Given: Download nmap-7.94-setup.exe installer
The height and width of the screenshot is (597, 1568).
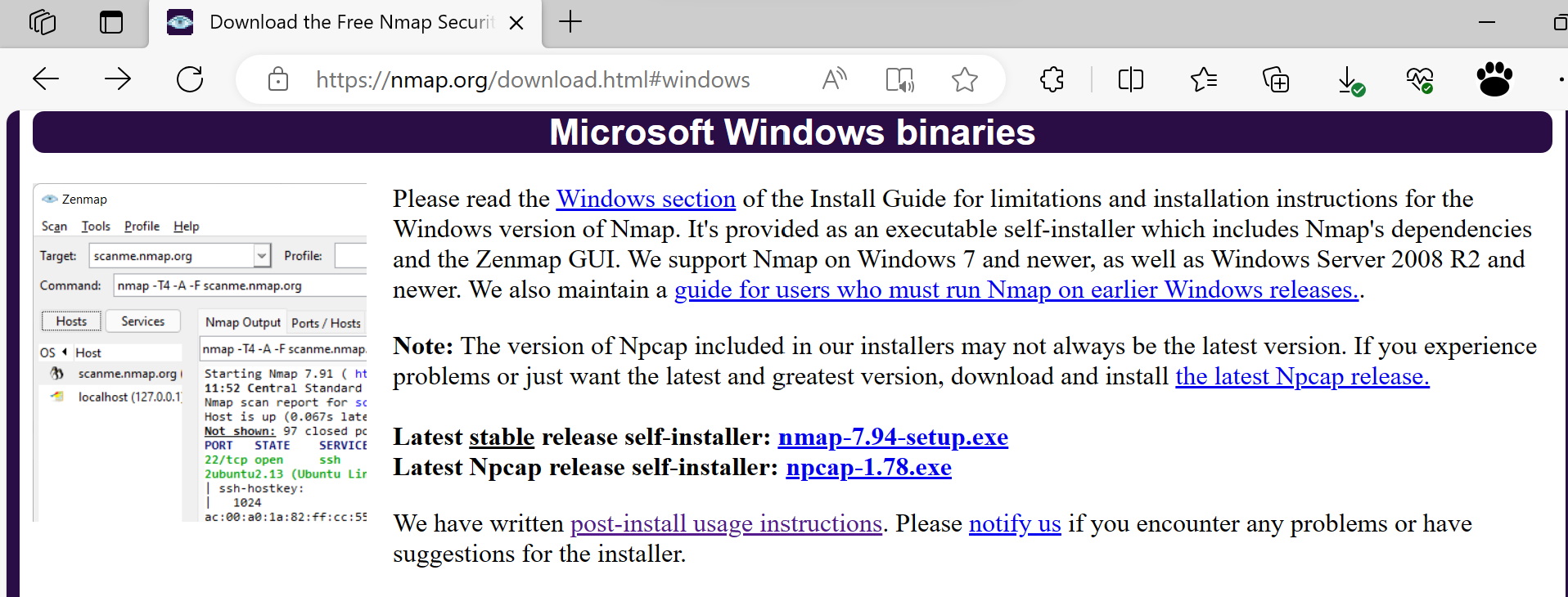Looking at the screenshot, I should point(892,437).
